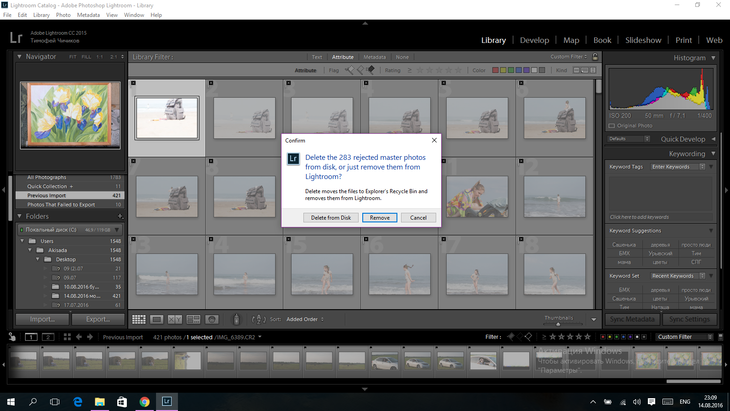Open toolbar content dropdown arrow
This screenshot has width=730, height=411.
[x=594, y=320]
